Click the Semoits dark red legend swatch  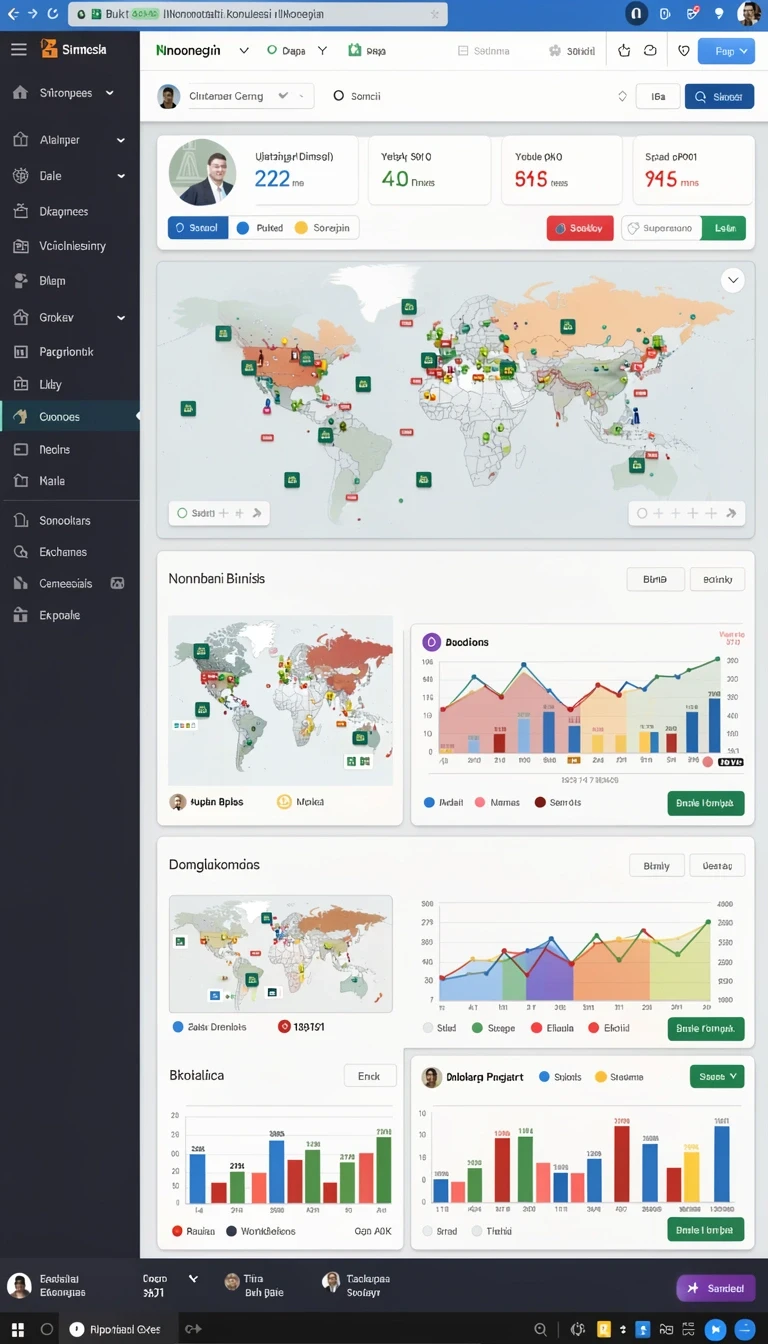[541, 802]
